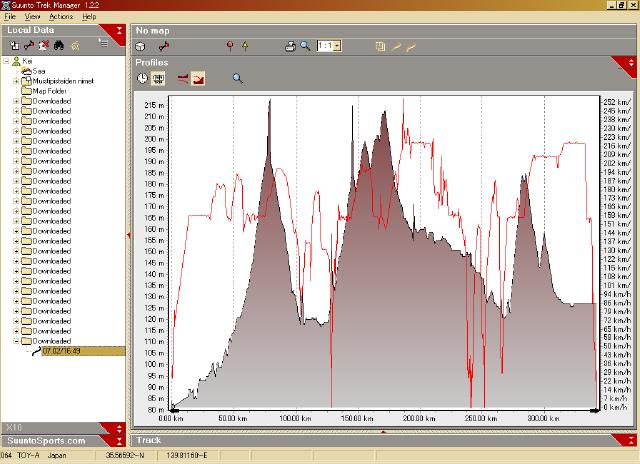Expand the Muistipisteiden nimet node
640x464 pixels.
[x=16, y=81]
